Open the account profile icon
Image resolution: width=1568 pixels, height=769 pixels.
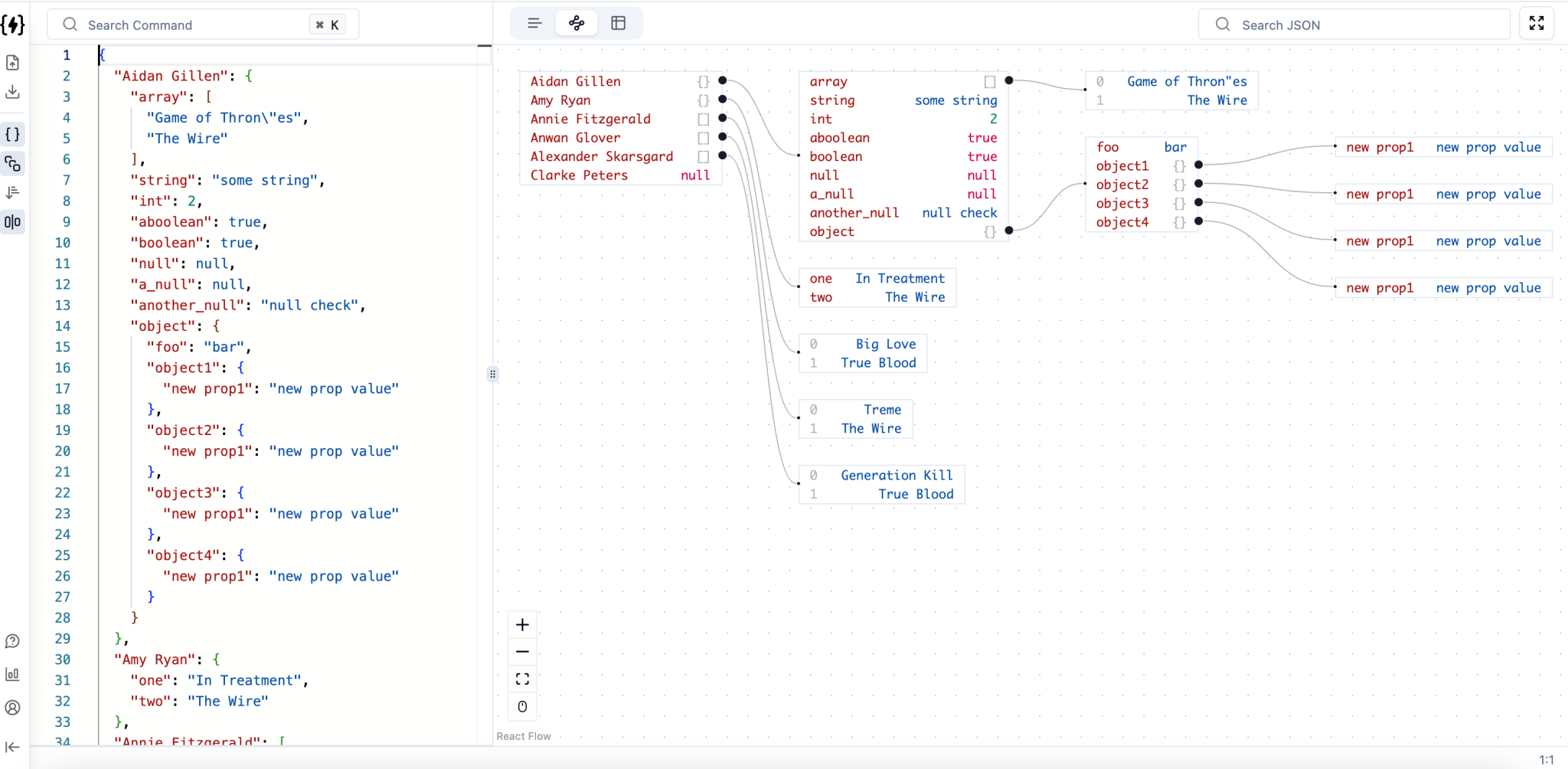tap(12, 708)
